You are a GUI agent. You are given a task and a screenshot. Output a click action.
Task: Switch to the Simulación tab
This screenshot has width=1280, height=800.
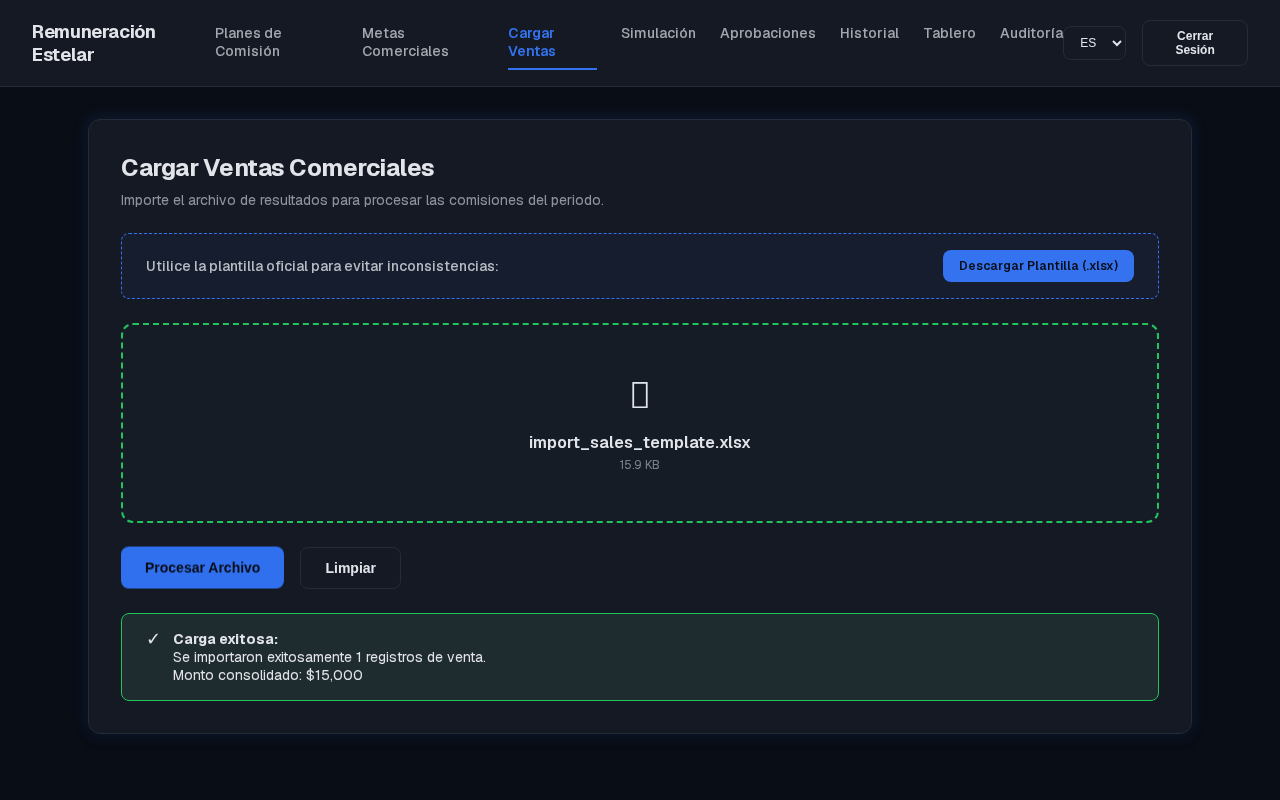click(x=658, y=33)
